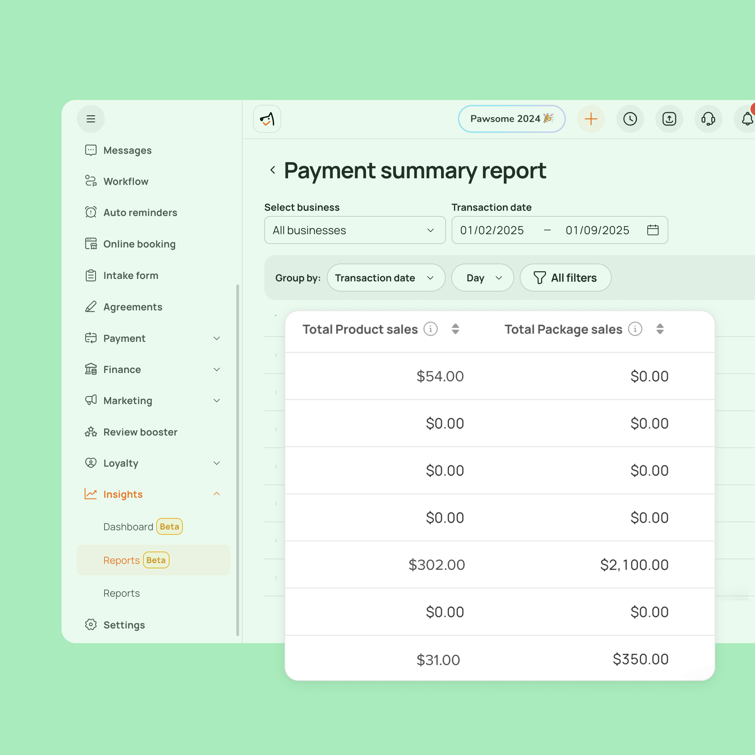Click the Payment summary report title
The height and width of the screenshot is (755, 755).
pos(415,171)
